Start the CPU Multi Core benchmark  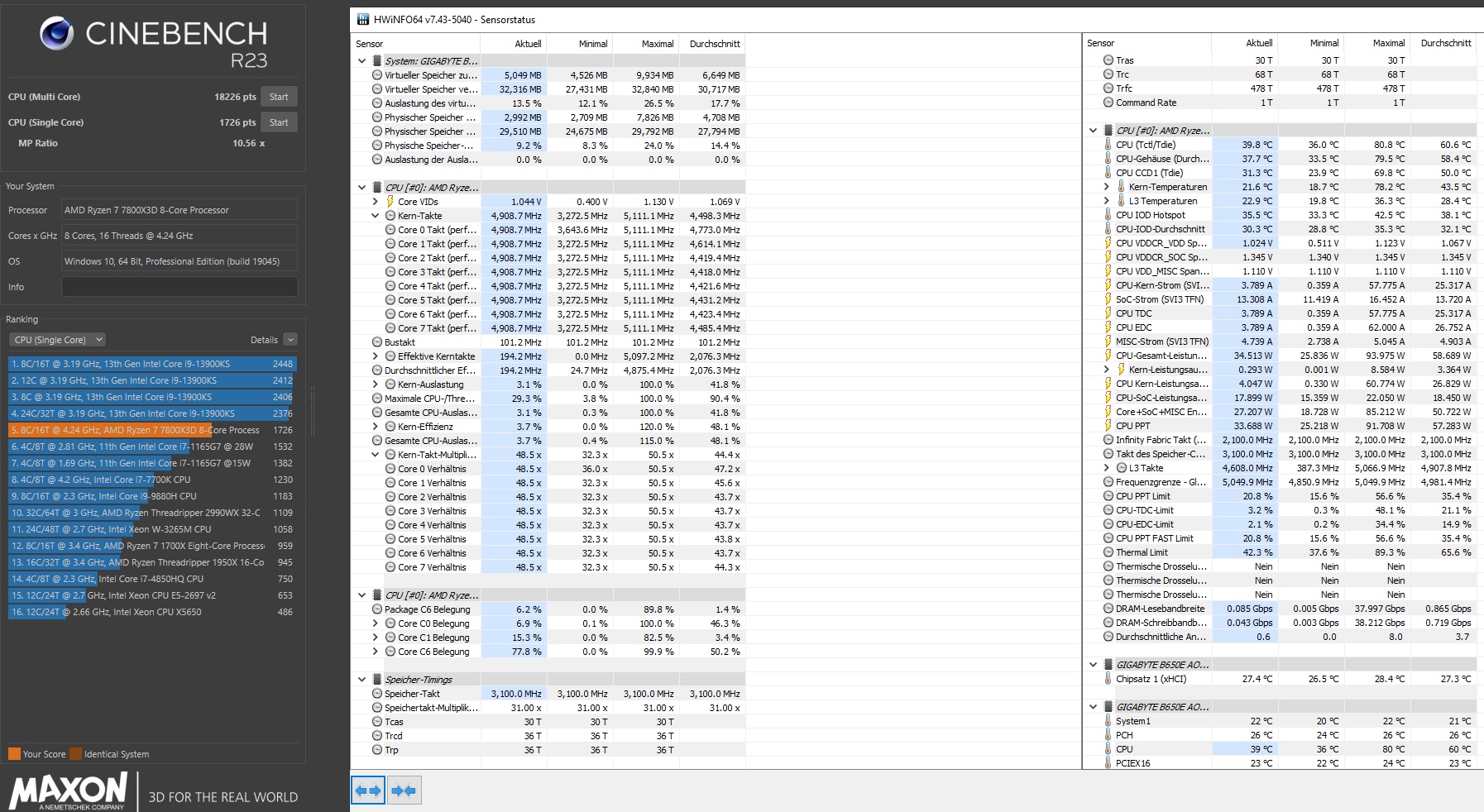pyautogui.click(x=279, y=96)
